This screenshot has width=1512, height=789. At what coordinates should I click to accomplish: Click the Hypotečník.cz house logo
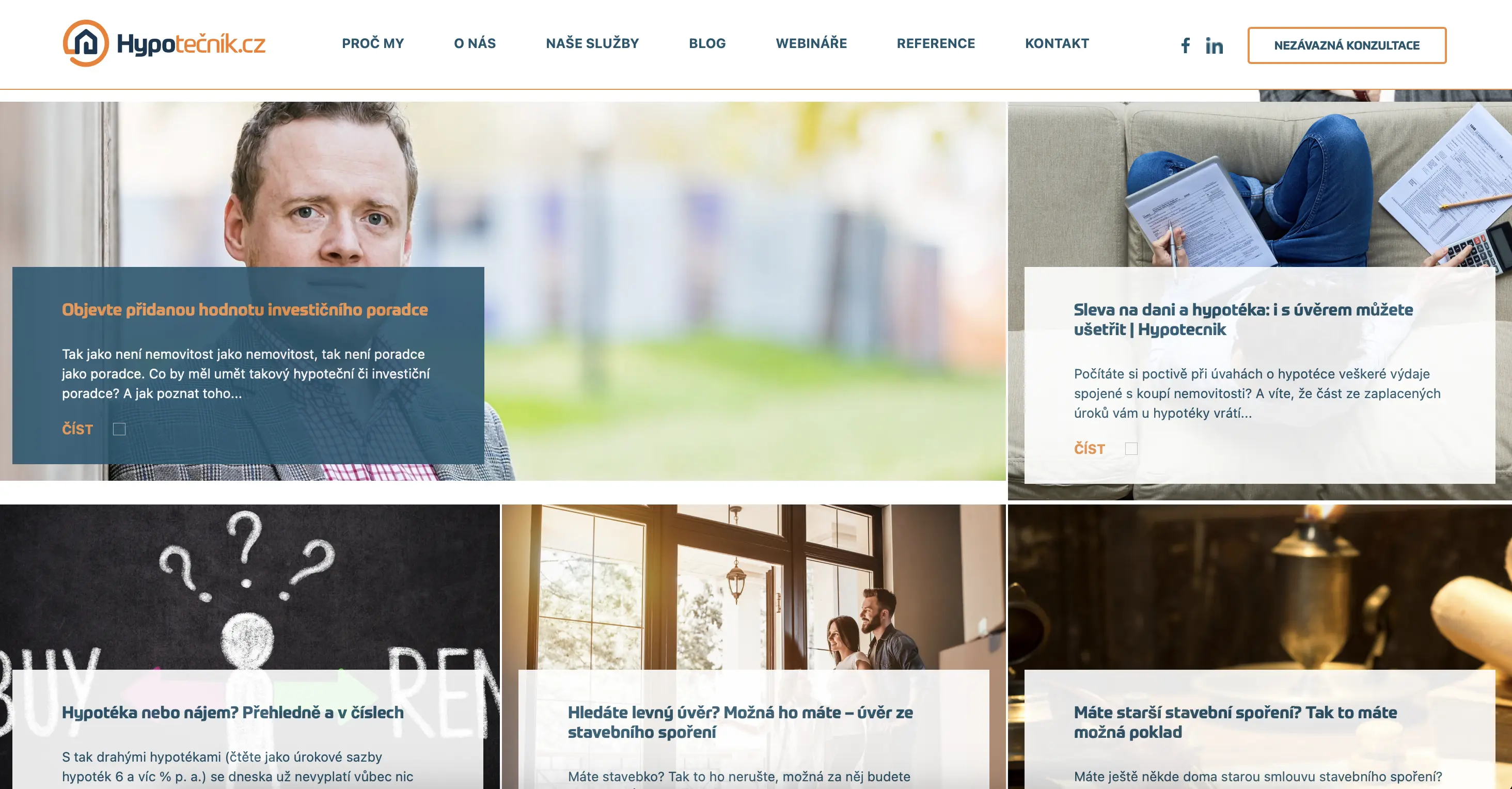pos(164,43)
